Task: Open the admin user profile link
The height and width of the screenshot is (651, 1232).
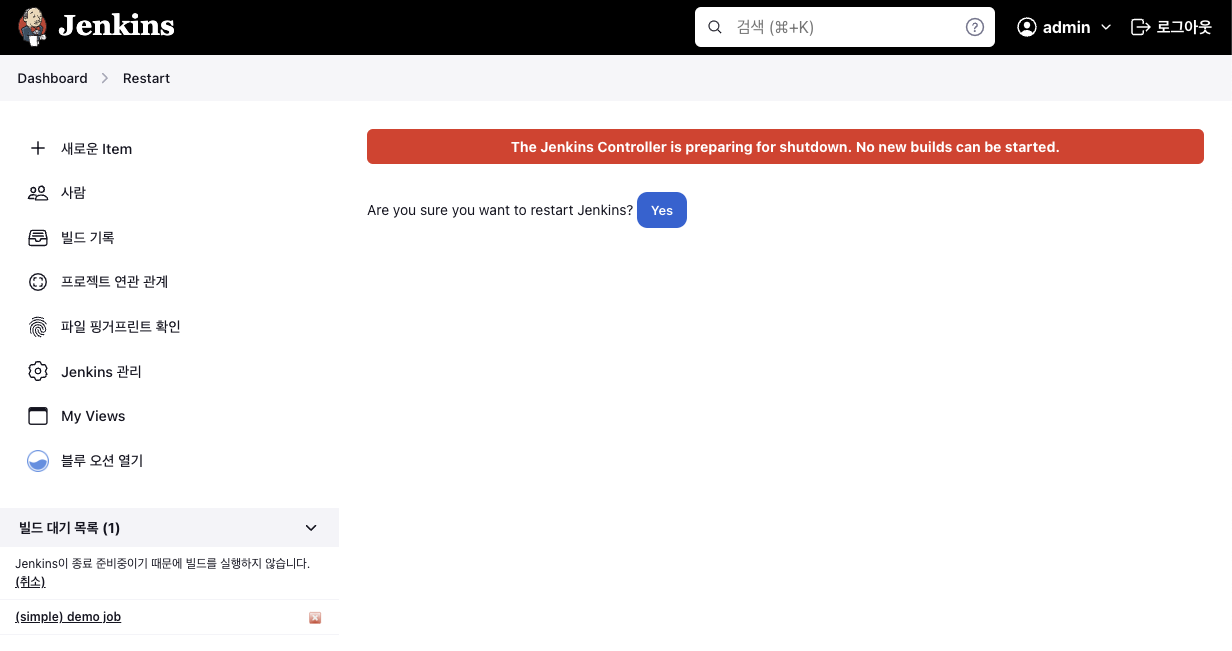Action: click(x=1066, y=27)
